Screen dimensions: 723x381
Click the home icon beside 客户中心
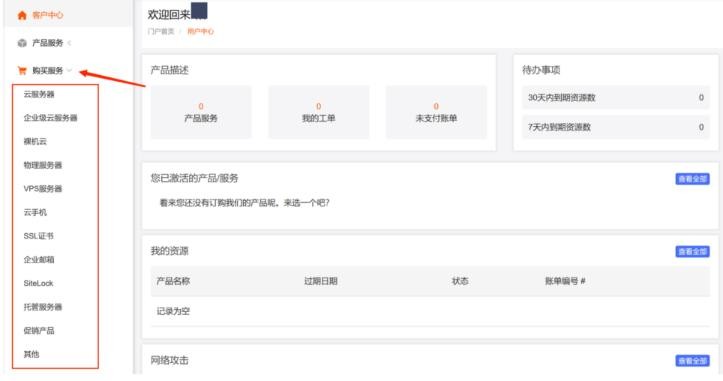coord(22,15)
